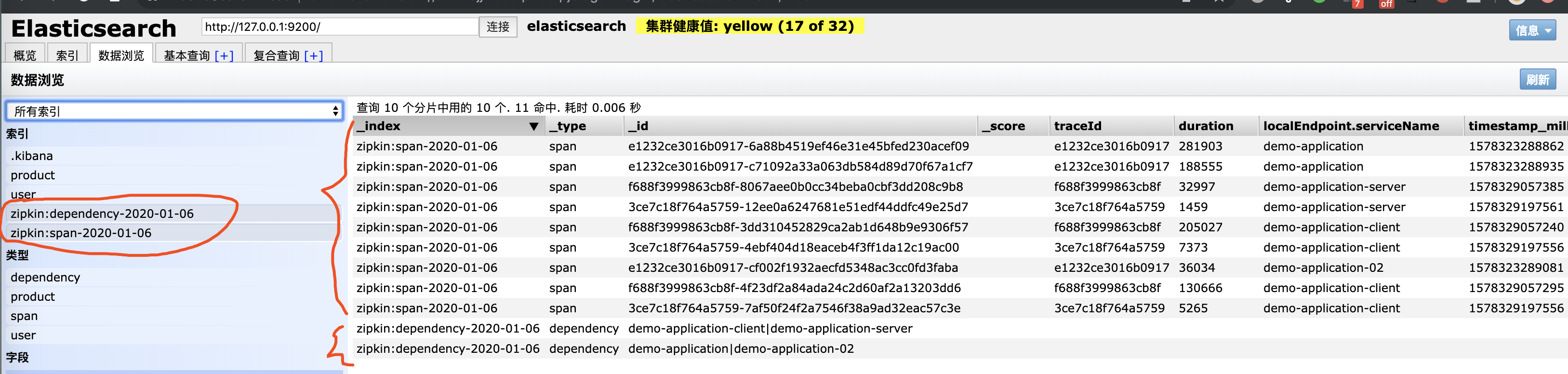Sort by the _index column header
The image size is (1568, 374).
pyautogui.click(x=449, y=126)
